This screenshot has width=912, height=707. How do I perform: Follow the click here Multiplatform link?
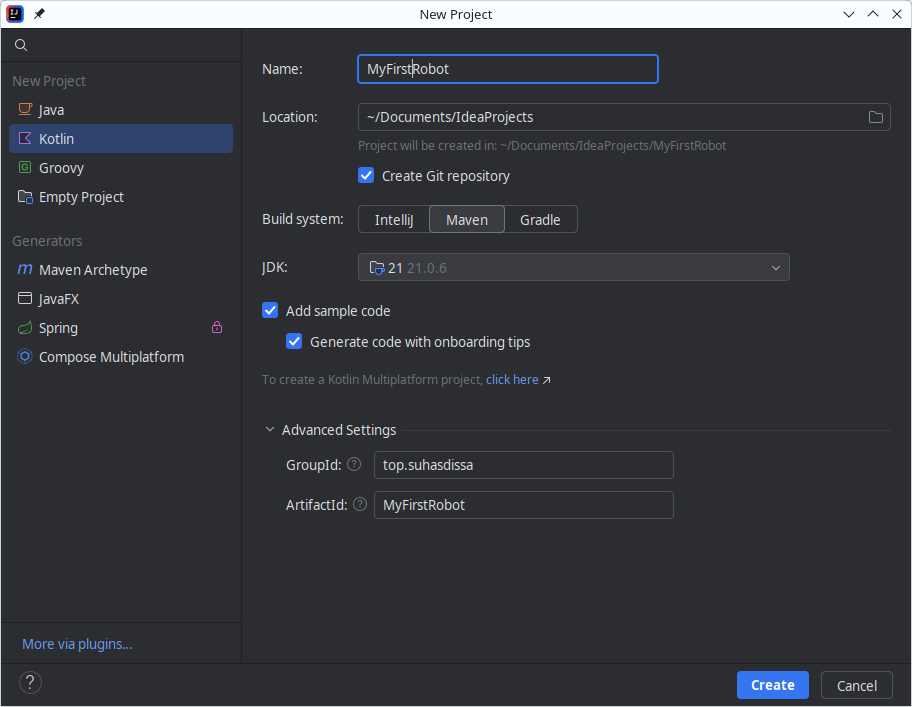point(512,380)
